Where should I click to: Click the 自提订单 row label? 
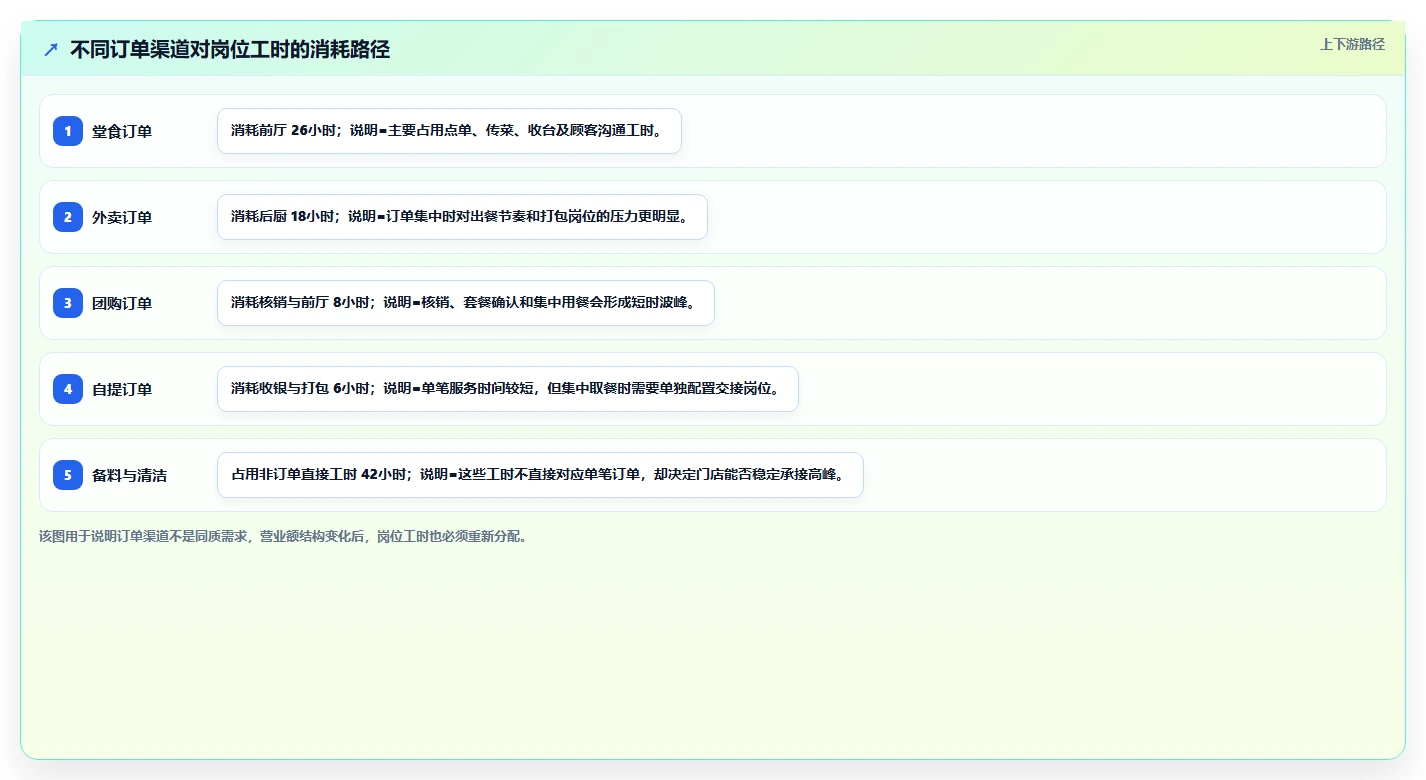(x=122, y=389)
